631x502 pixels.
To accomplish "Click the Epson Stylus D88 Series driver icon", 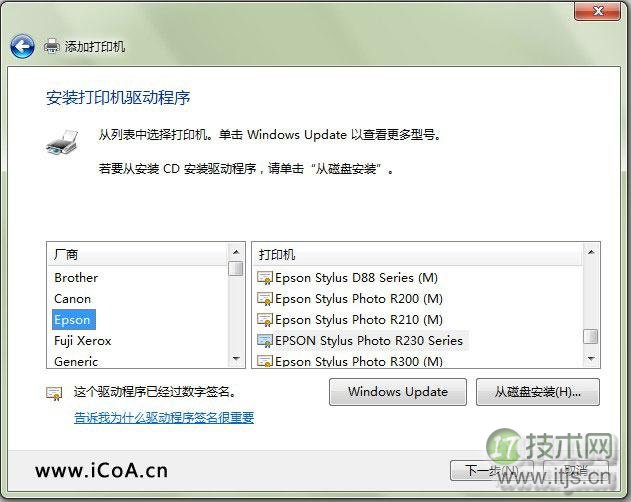I will point(265,278).
